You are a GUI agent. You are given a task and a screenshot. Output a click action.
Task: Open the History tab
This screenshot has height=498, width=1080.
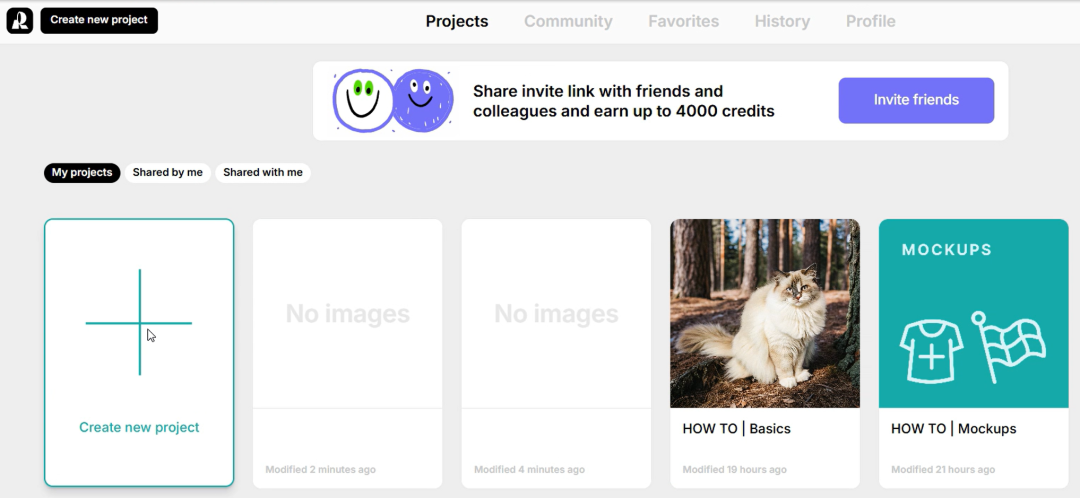tap(782, 21)
